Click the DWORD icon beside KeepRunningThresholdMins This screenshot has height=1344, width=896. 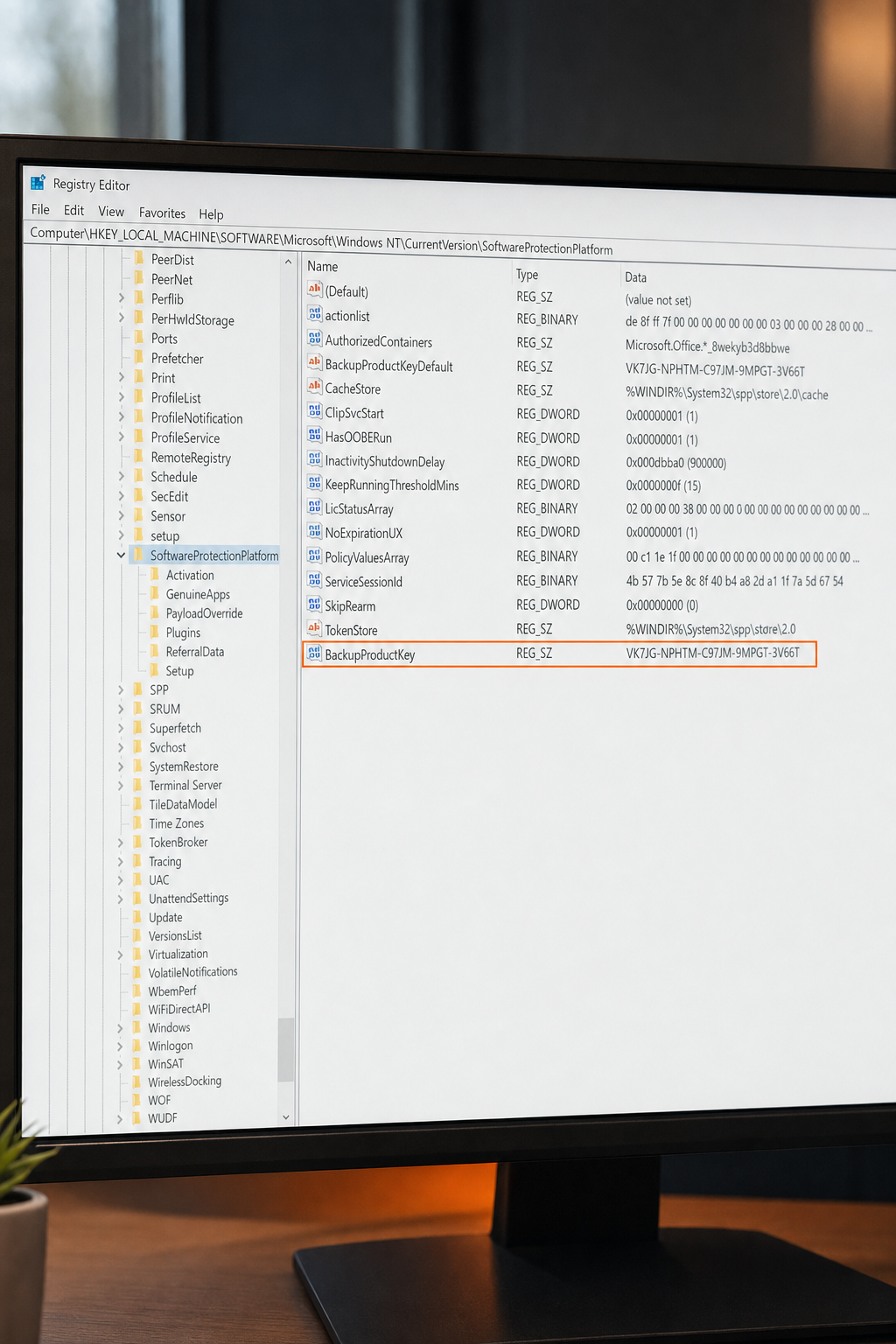tap(315, 482)
